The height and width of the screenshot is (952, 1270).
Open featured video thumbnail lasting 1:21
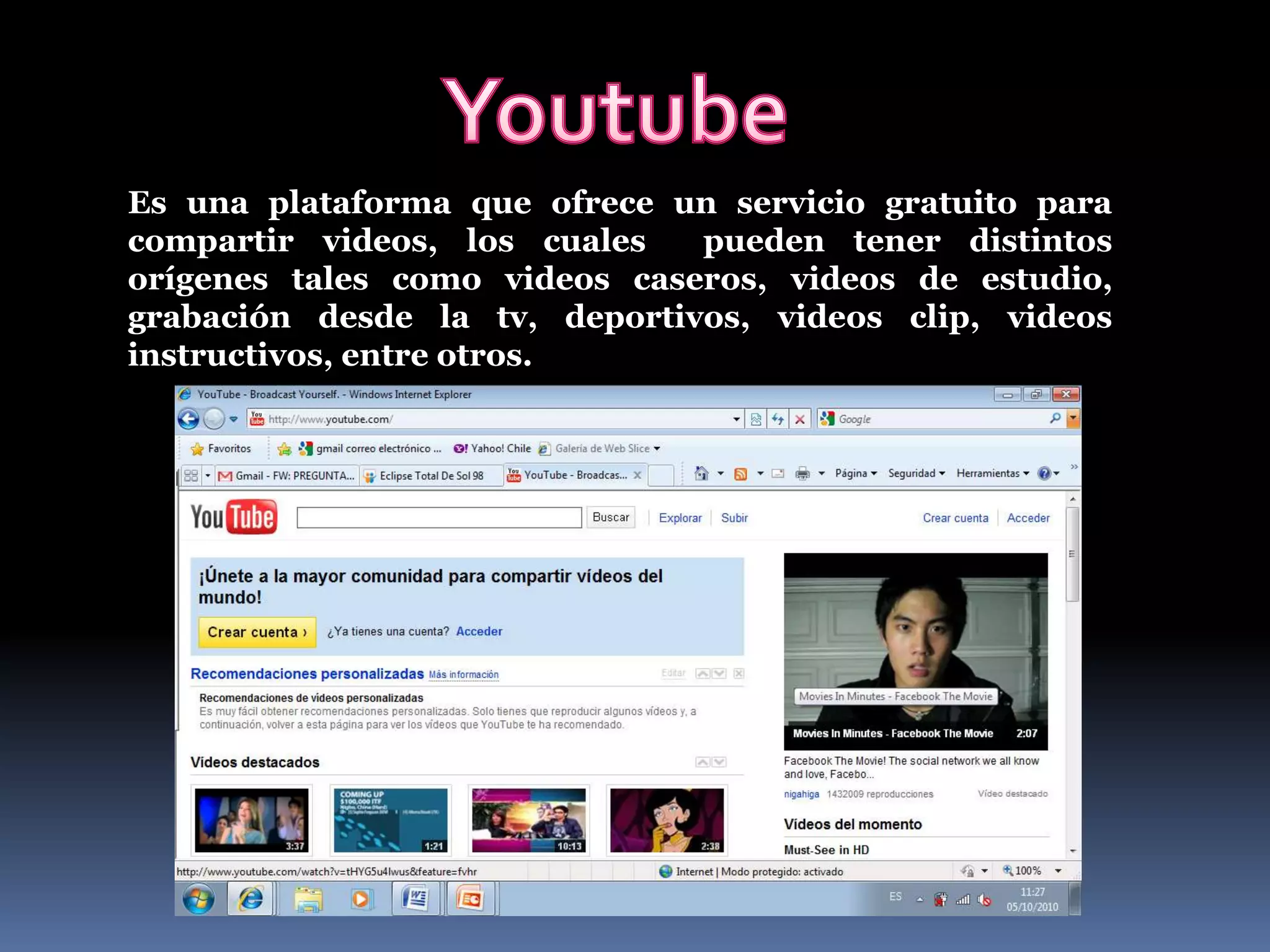pyautogui.click(x=390, y=820)
